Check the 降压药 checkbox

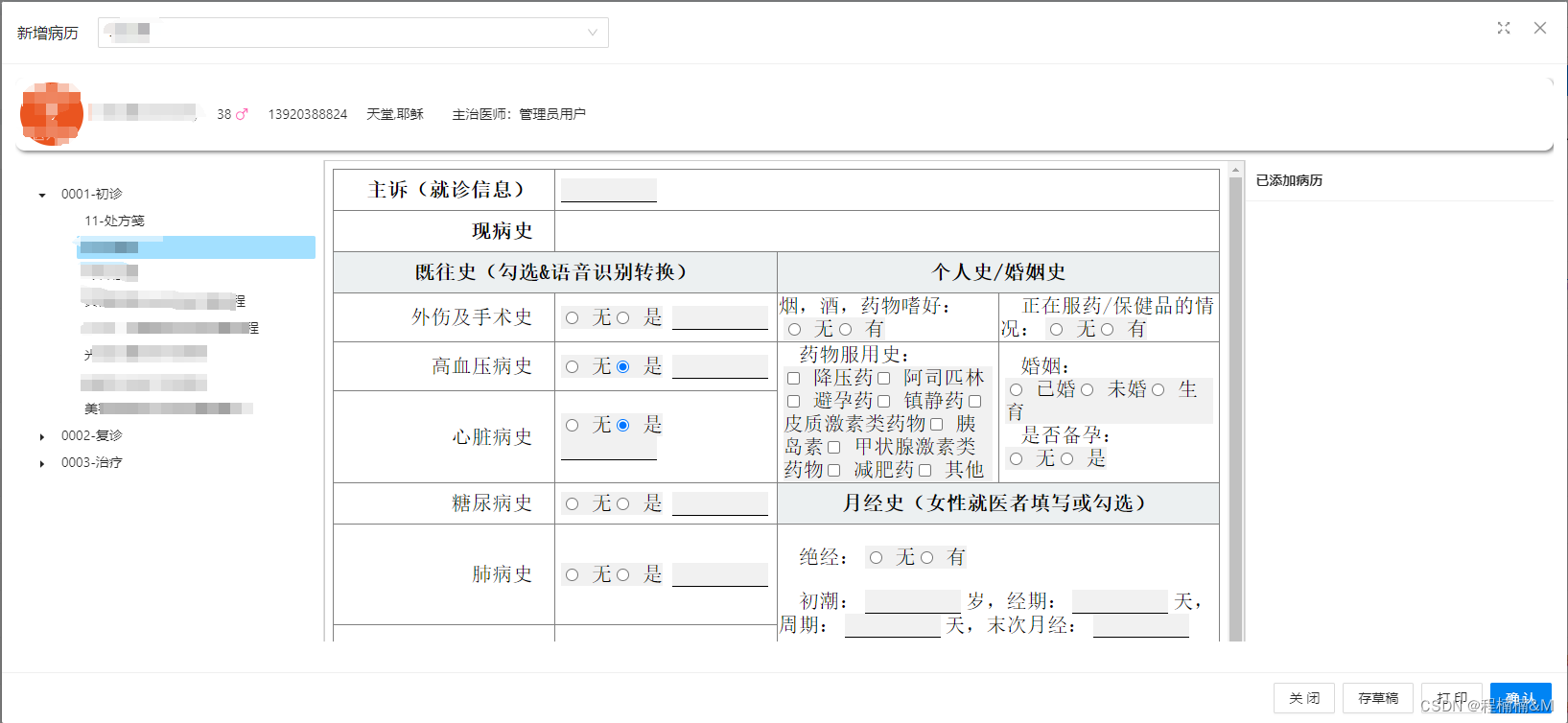794,378
